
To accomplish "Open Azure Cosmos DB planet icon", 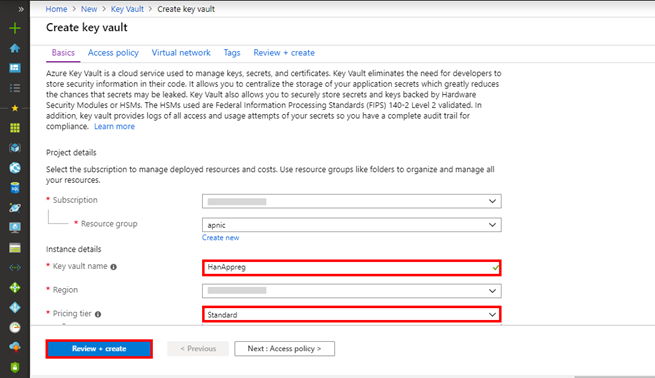I will pyautogui.click(x=15, y=208).
